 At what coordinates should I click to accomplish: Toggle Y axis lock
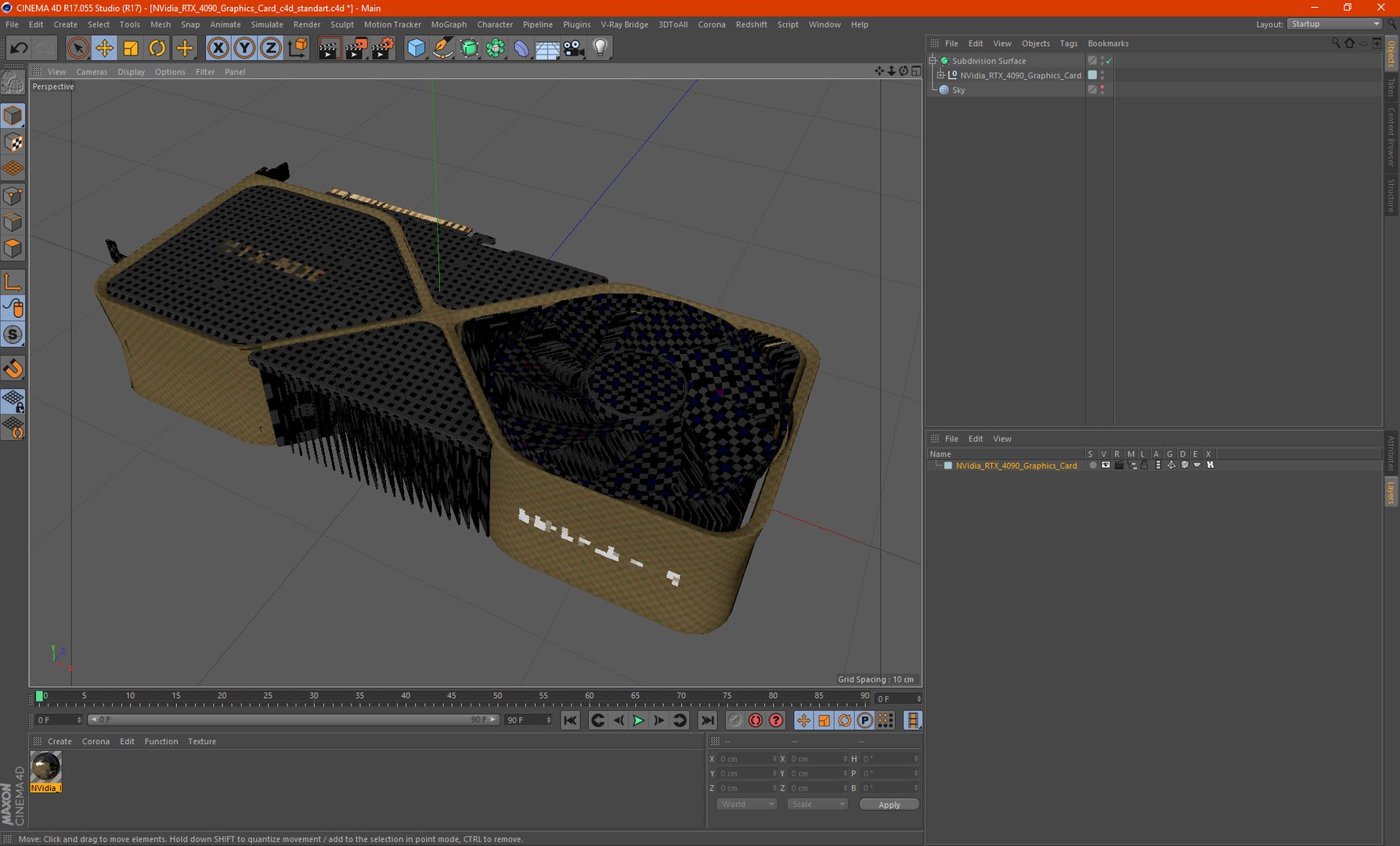coord(244,49)
